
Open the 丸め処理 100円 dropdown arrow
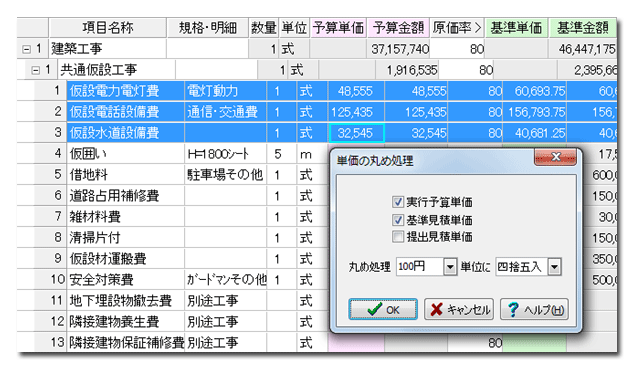[450, 267]
